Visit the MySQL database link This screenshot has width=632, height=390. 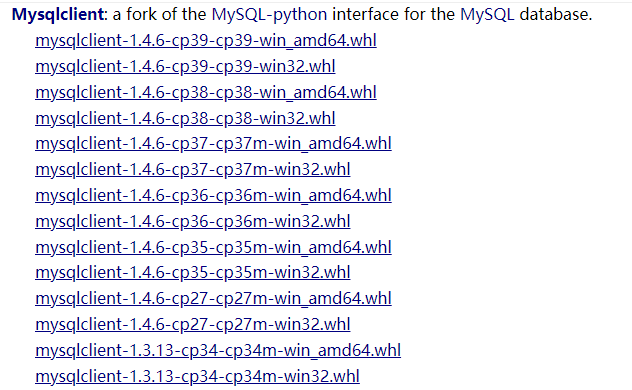[487, 15]
